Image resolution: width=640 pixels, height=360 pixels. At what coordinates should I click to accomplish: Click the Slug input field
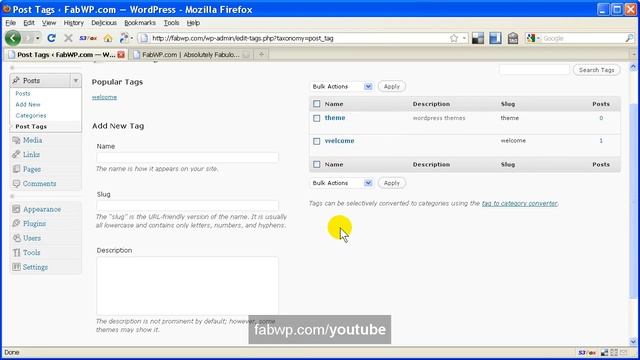pos(187,205)
